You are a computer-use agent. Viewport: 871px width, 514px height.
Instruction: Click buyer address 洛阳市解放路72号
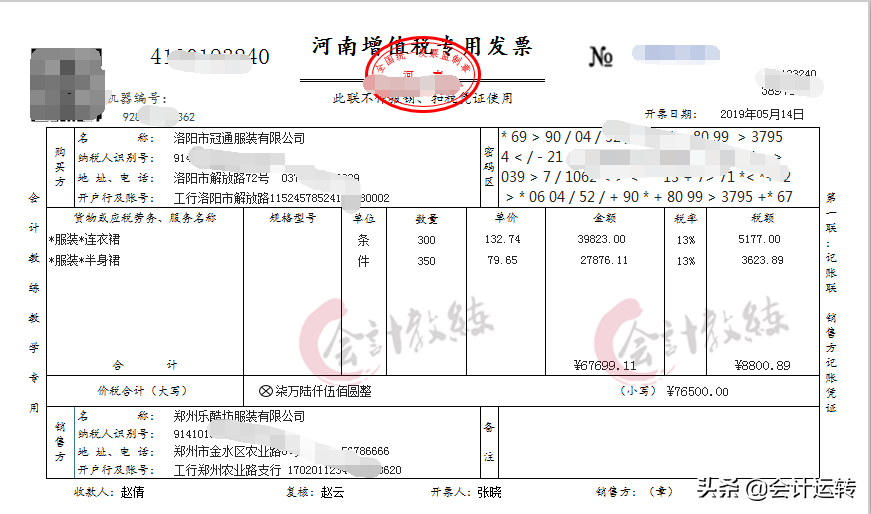[221, 178]
